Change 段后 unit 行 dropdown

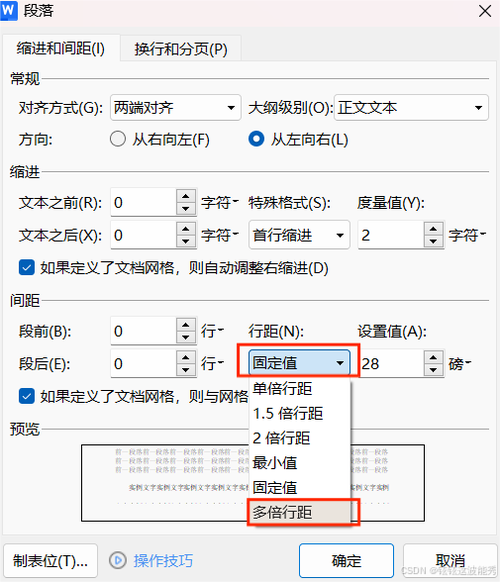click(x=212, y=363)
